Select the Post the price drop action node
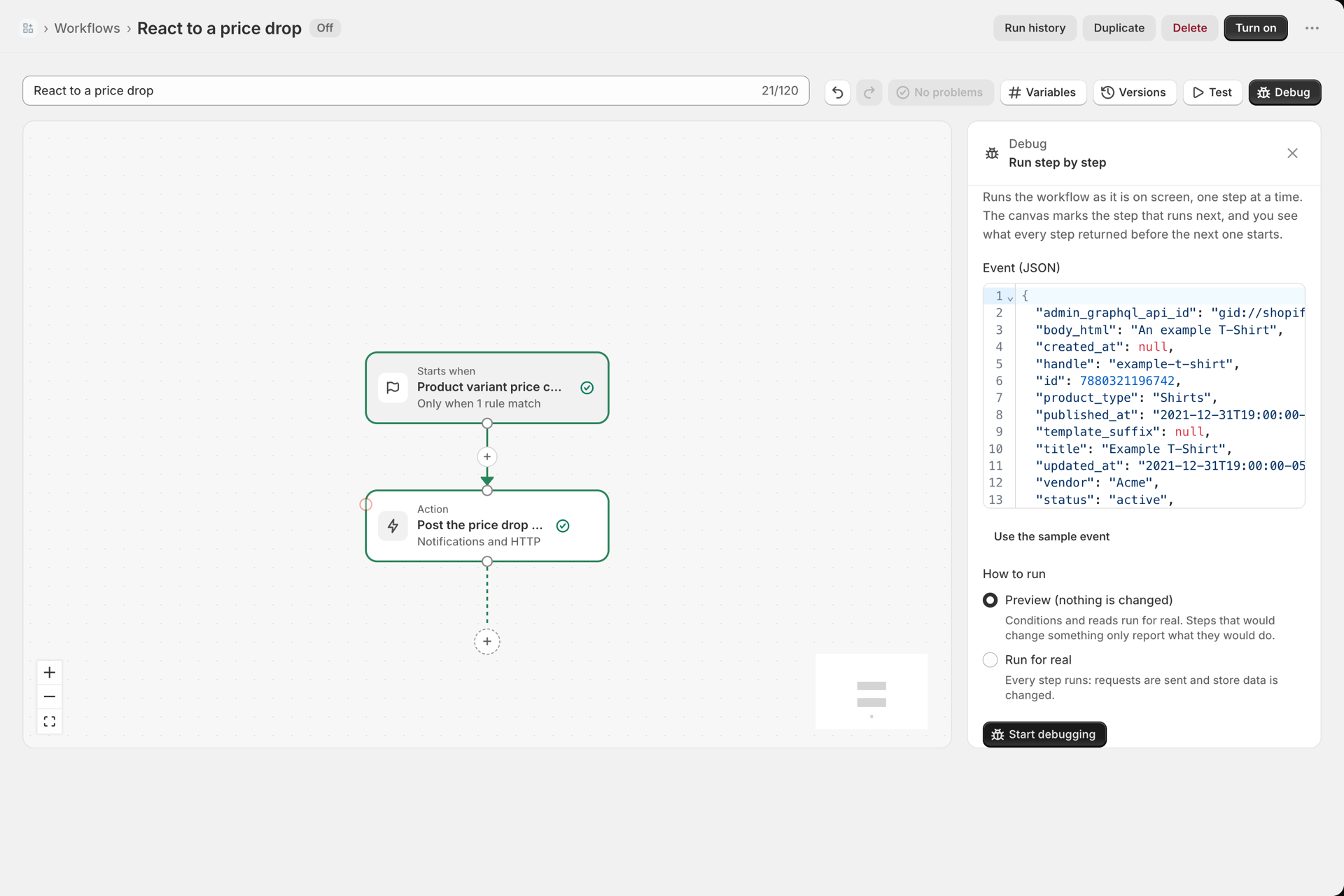Image resolution: width=1344 pixels, height=896 pixels. point(487,526)
